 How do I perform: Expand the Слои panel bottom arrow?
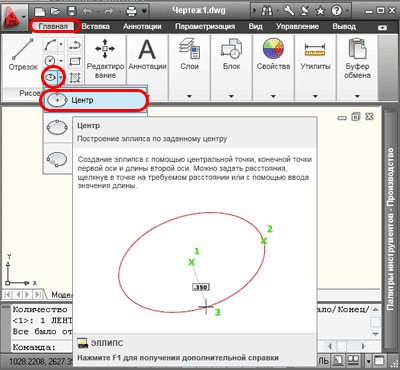(x=189, y=96)
